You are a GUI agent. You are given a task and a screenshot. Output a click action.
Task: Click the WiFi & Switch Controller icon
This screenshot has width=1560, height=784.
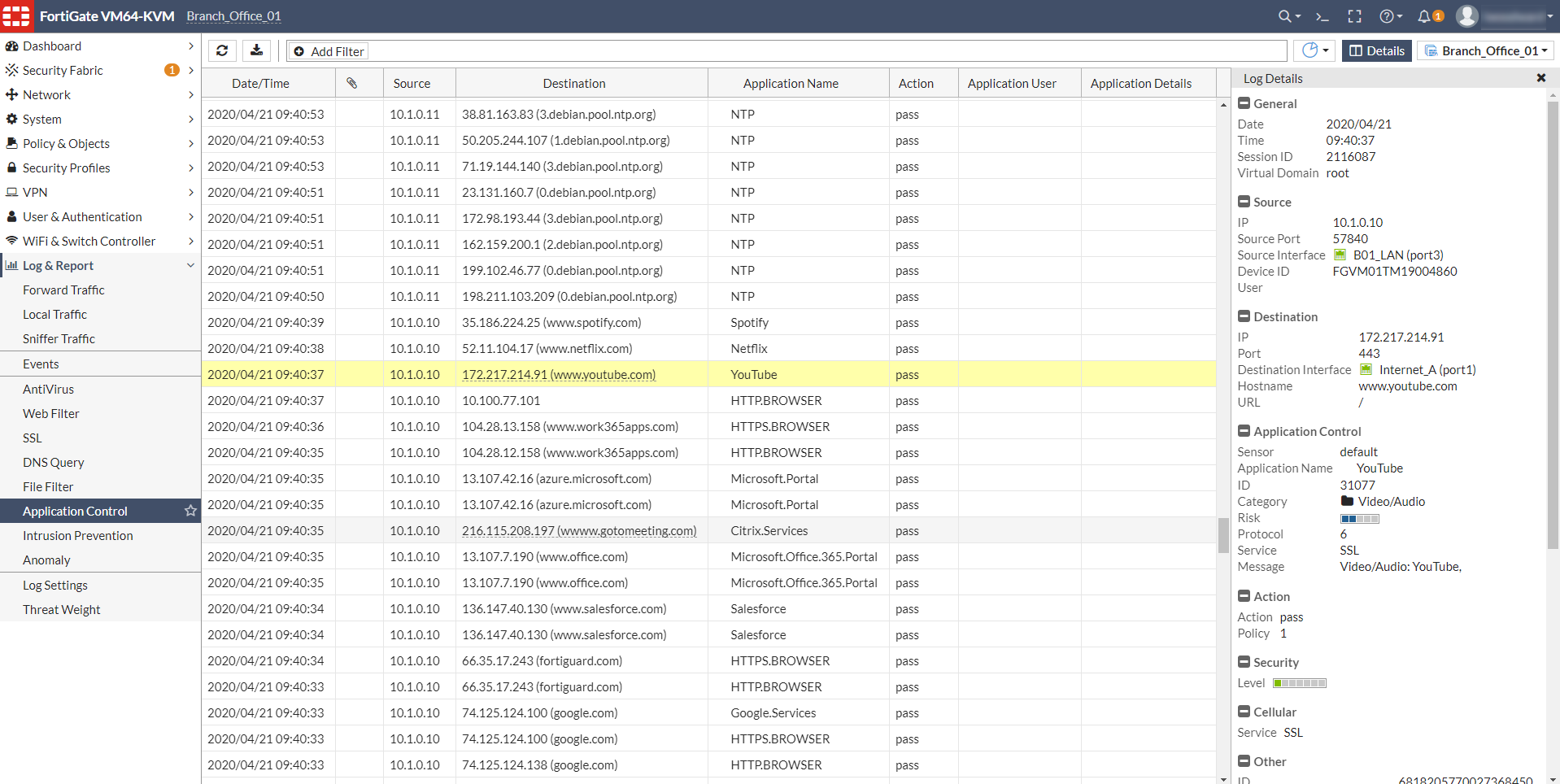(x=11, y=242)
